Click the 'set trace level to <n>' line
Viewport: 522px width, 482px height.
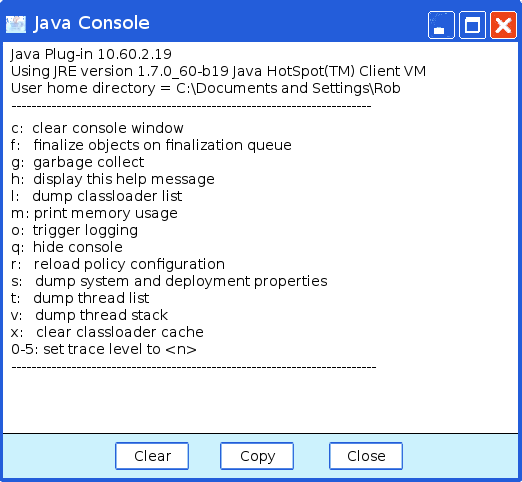coord(104,349)
